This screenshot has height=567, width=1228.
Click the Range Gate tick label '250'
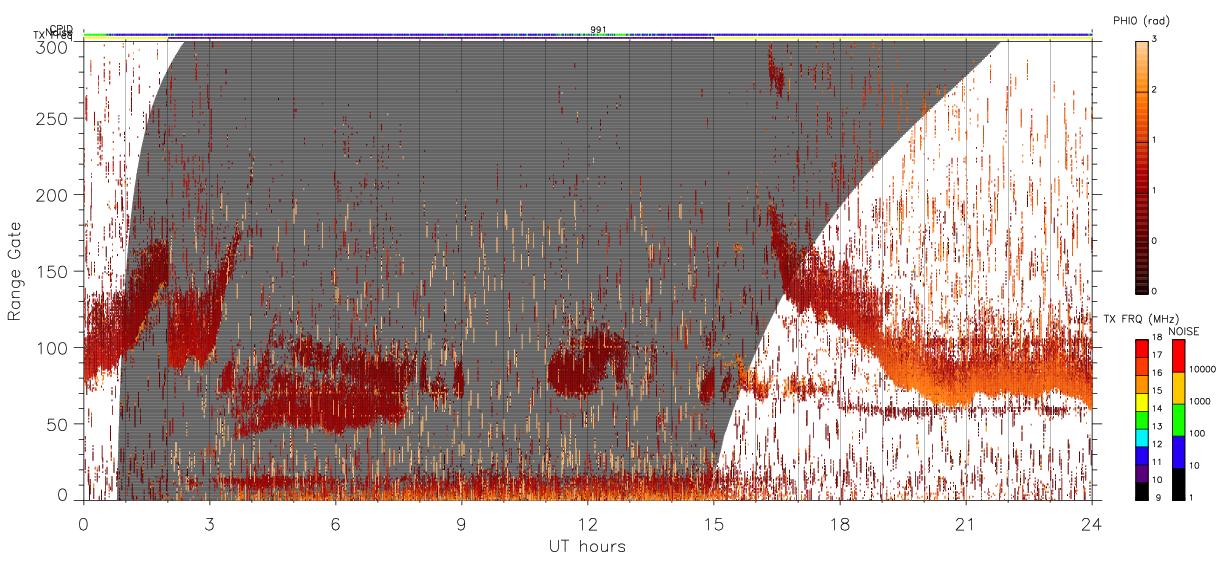54,118
